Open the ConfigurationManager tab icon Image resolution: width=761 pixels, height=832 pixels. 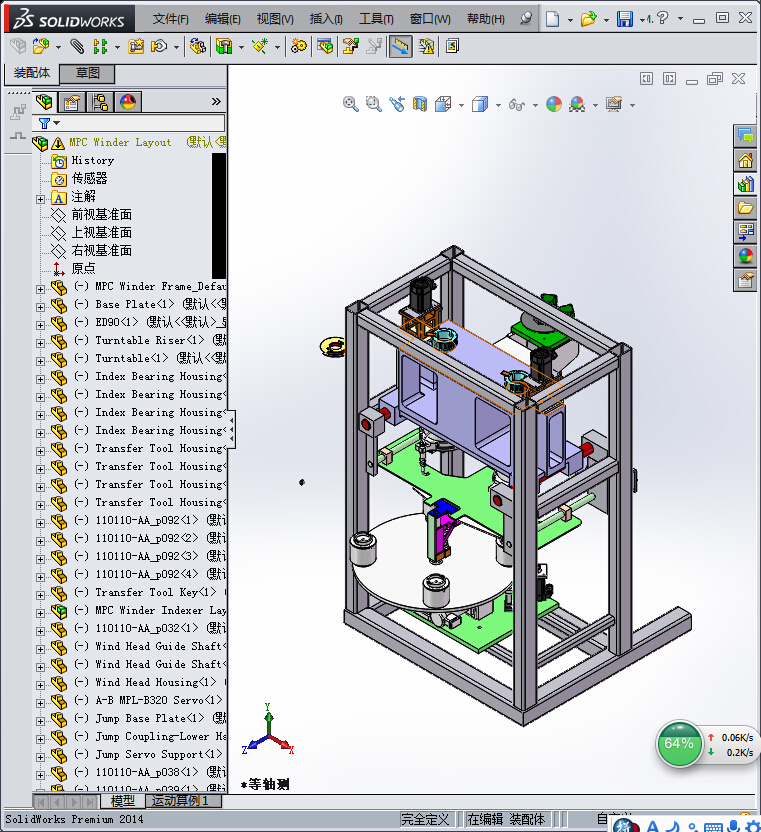(x=100, y=101)
